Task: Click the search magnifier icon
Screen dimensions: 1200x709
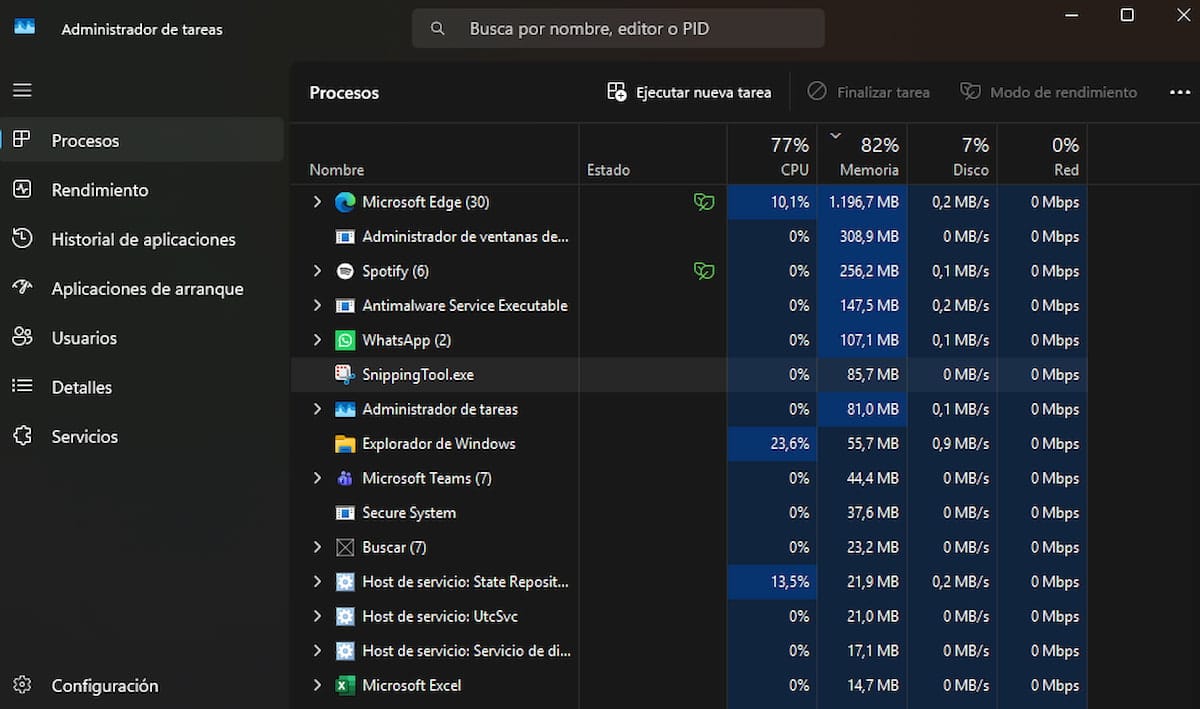Action: [x=437, y=28]
